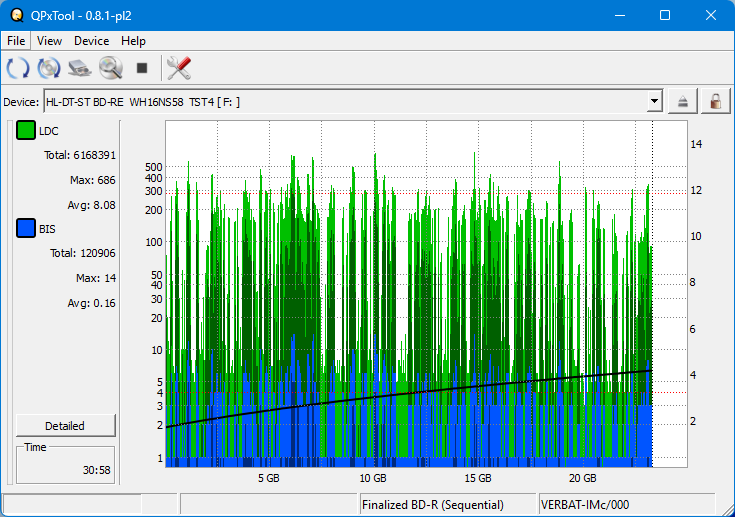Image resolution: width=735 pixels, height=517 pixels.
Task: Expand the Device selection dropdown arrow
Action: point(654,101)
